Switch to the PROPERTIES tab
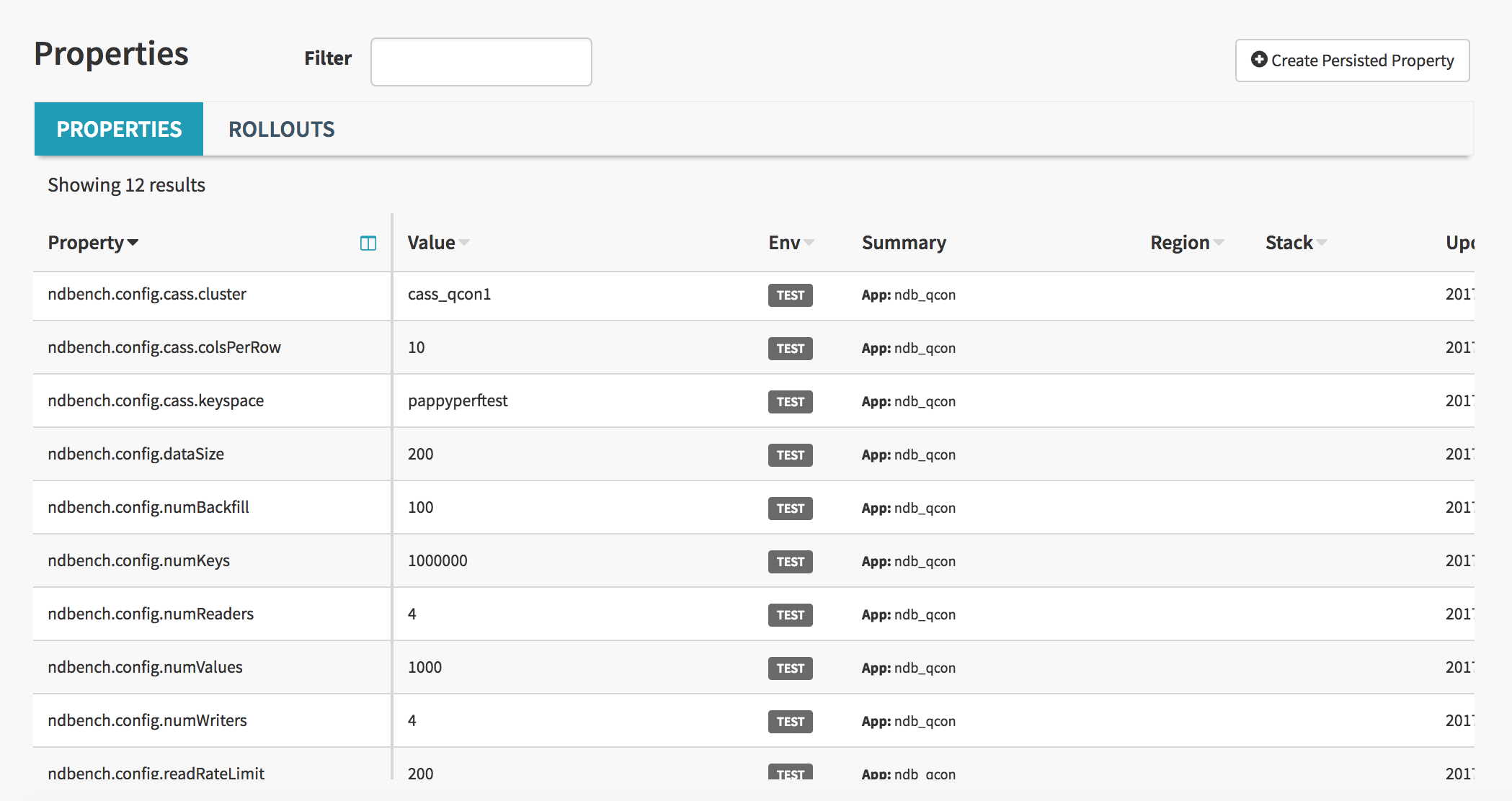 (119, 129)
